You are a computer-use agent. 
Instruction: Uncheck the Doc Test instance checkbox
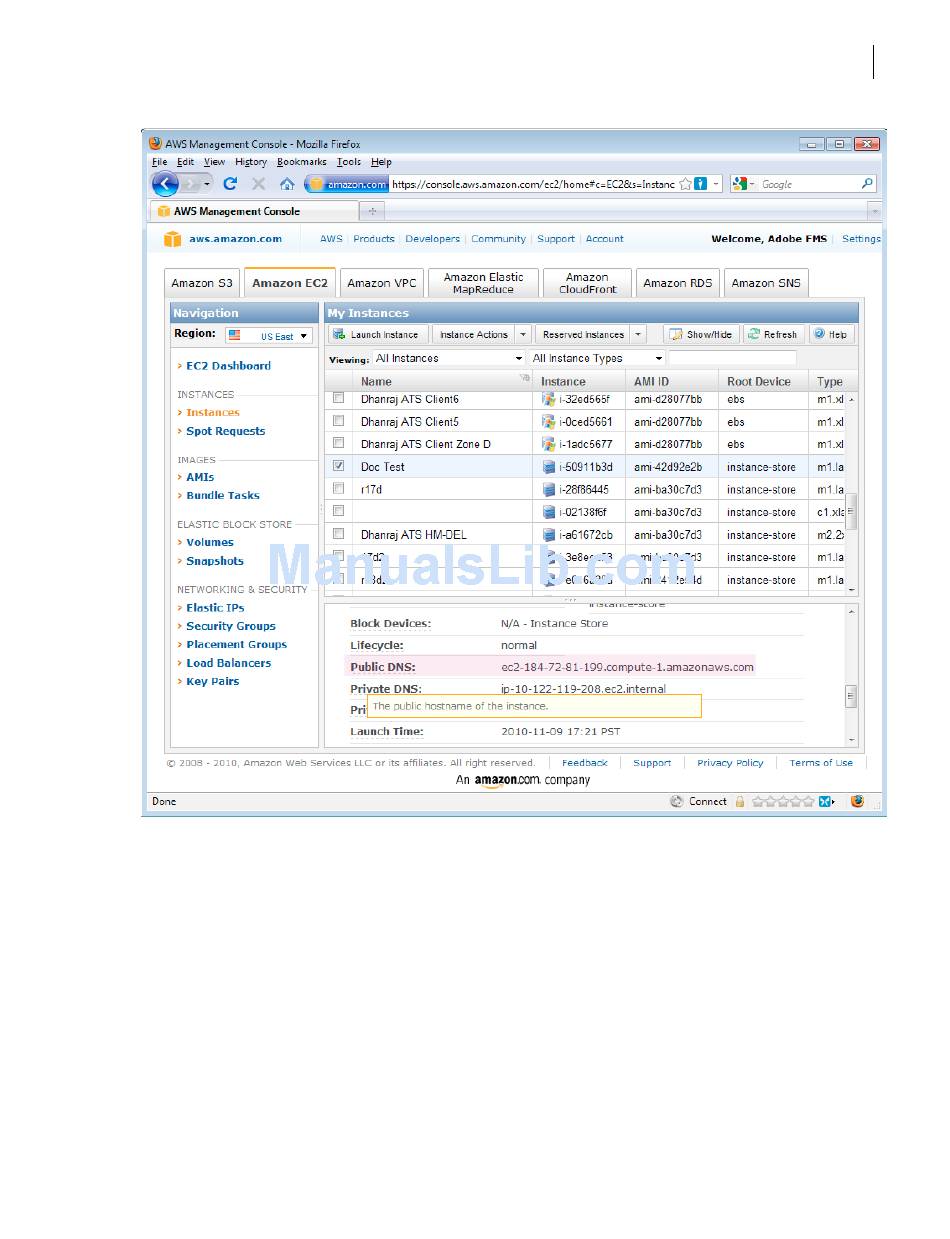(x=338, y=466)
